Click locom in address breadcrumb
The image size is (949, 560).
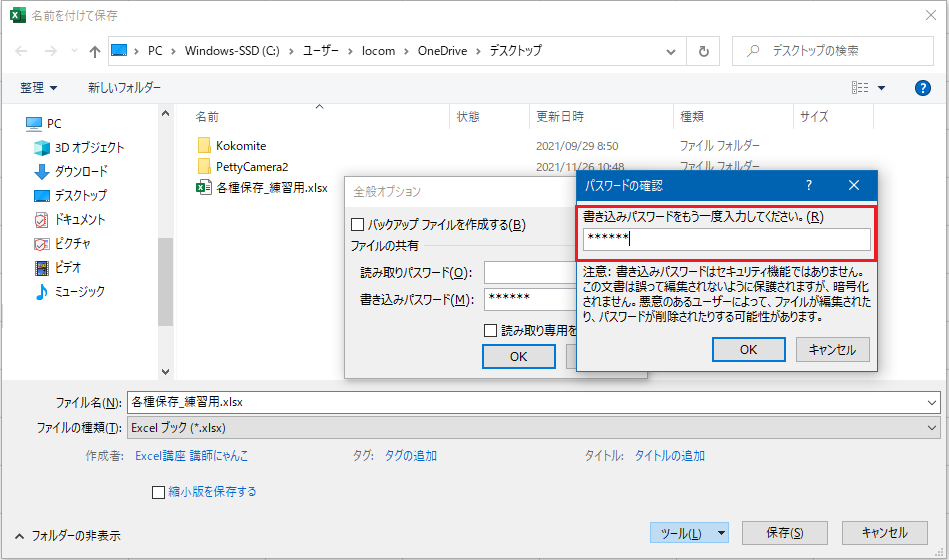[378, 51]
